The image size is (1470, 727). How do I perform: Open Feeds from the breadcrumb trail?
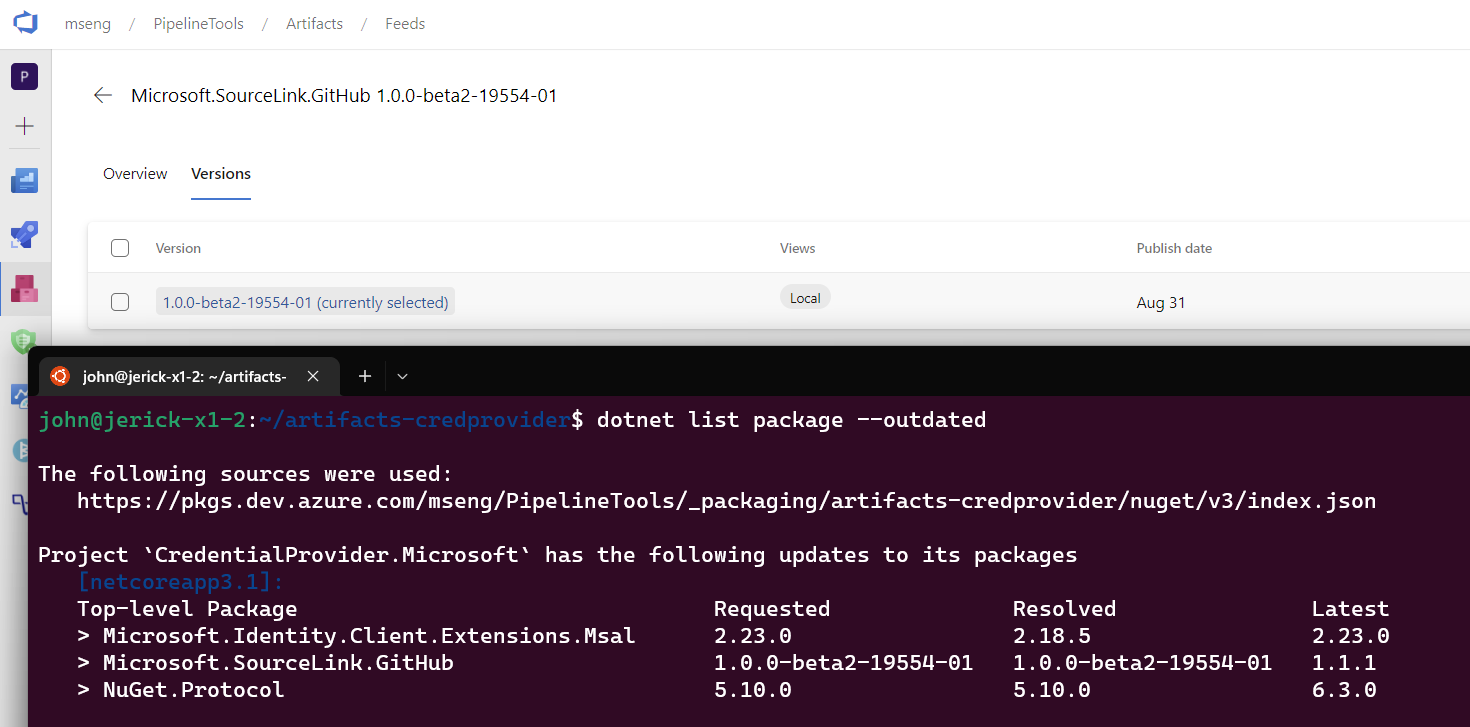(405, 23)
